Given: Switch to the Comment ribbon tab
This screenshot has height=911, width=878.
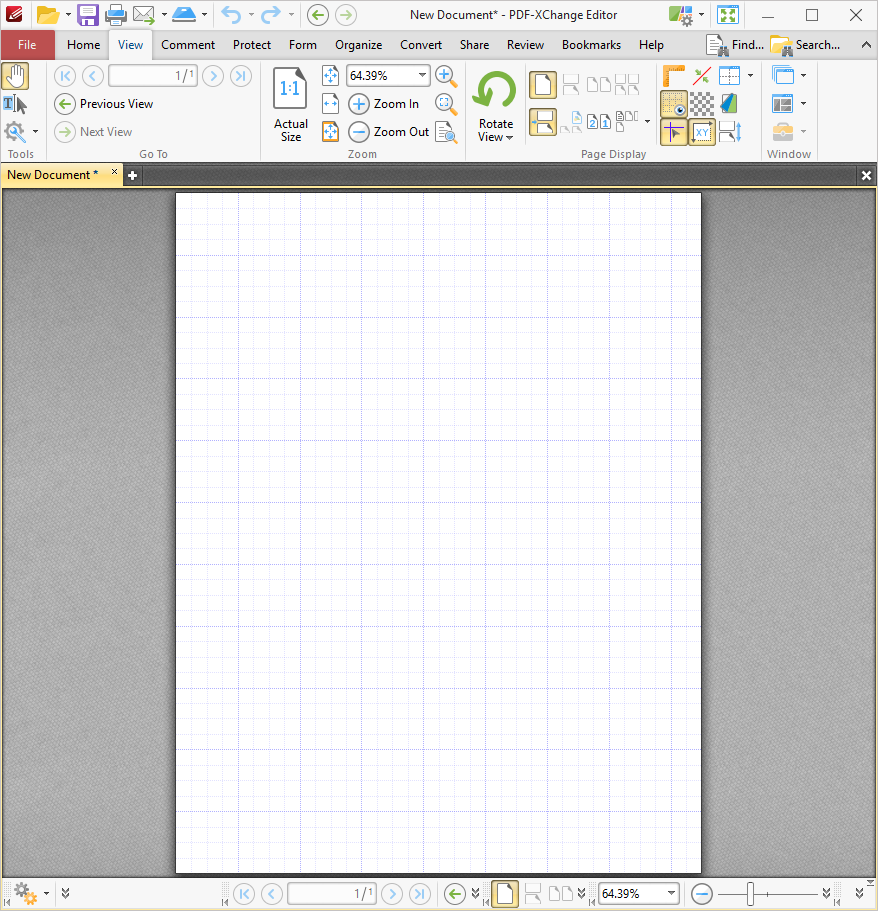Looking at the screenshot, I should [x=188, y=45].
